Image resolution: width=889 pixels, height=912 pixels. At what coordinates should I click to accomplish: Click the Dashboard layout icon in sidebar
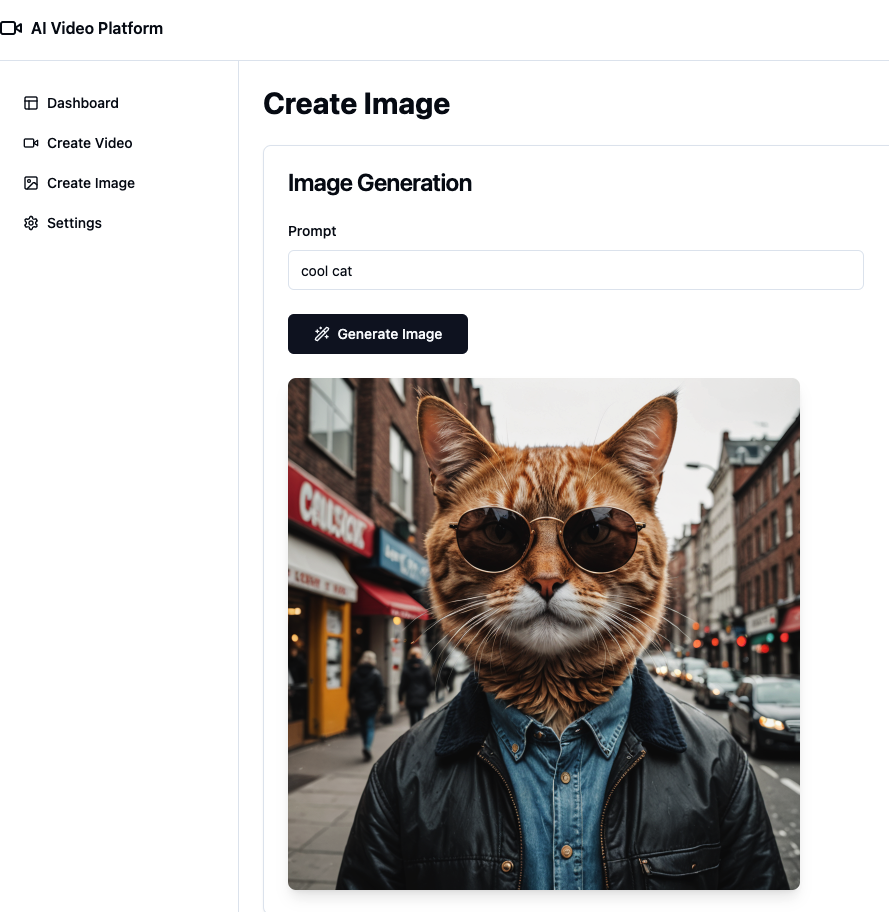tap(31, 103)
